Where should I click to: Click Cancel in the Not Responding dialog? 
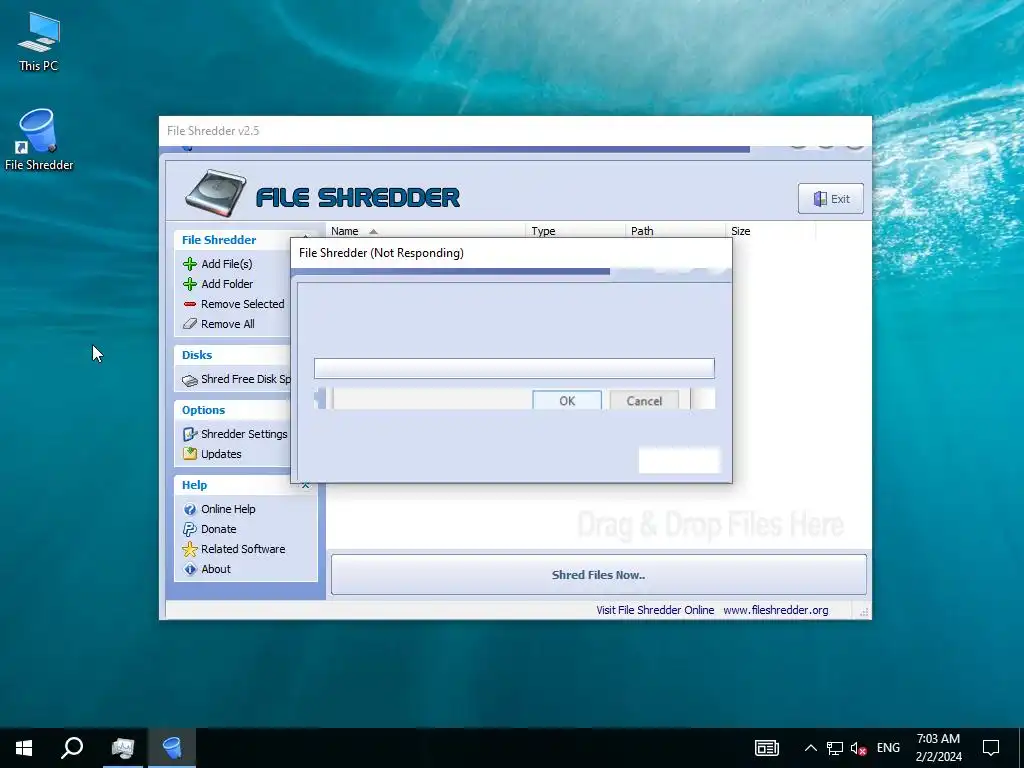point(644,401)
